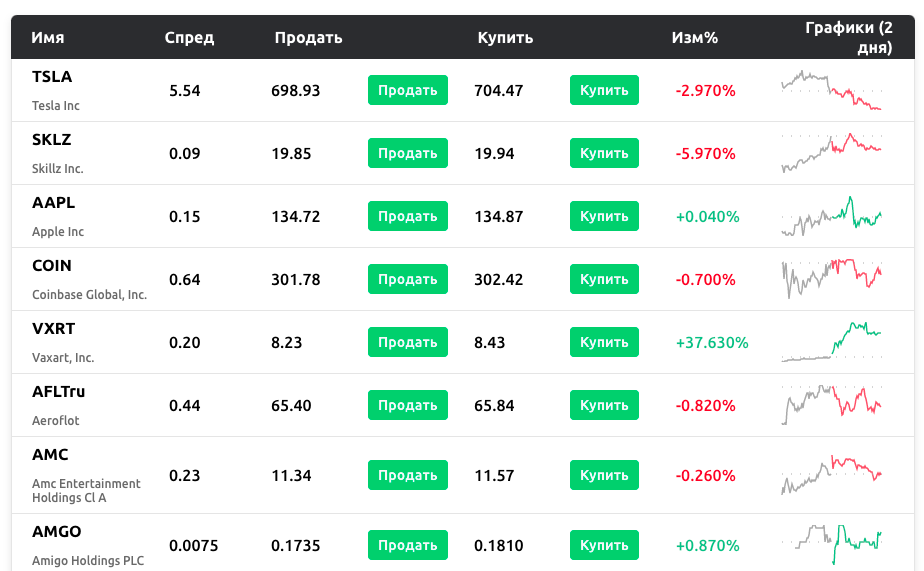This screenshot has width=924, height=571.
Task: View the VXRT mini price chart
Action: coord(831,342)
